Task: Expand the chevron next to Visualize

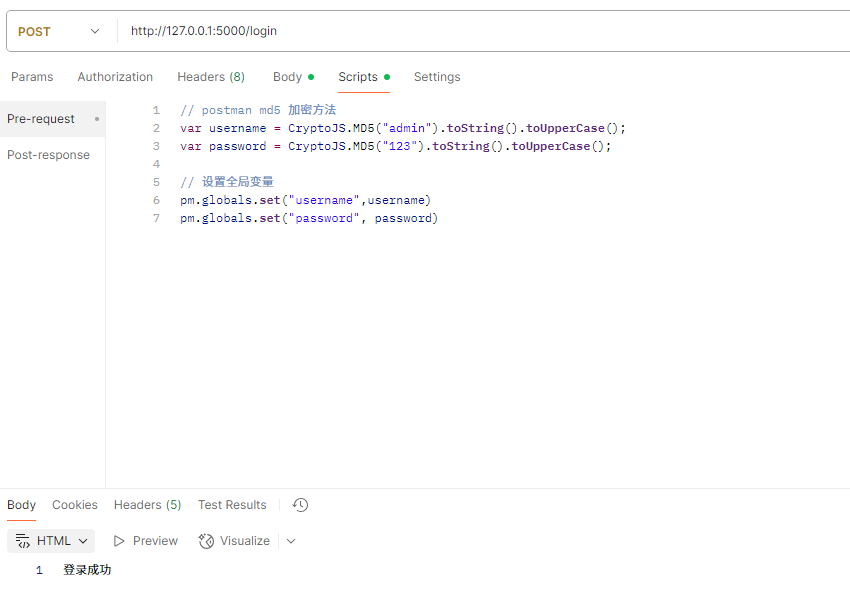Action: [291, 541]
